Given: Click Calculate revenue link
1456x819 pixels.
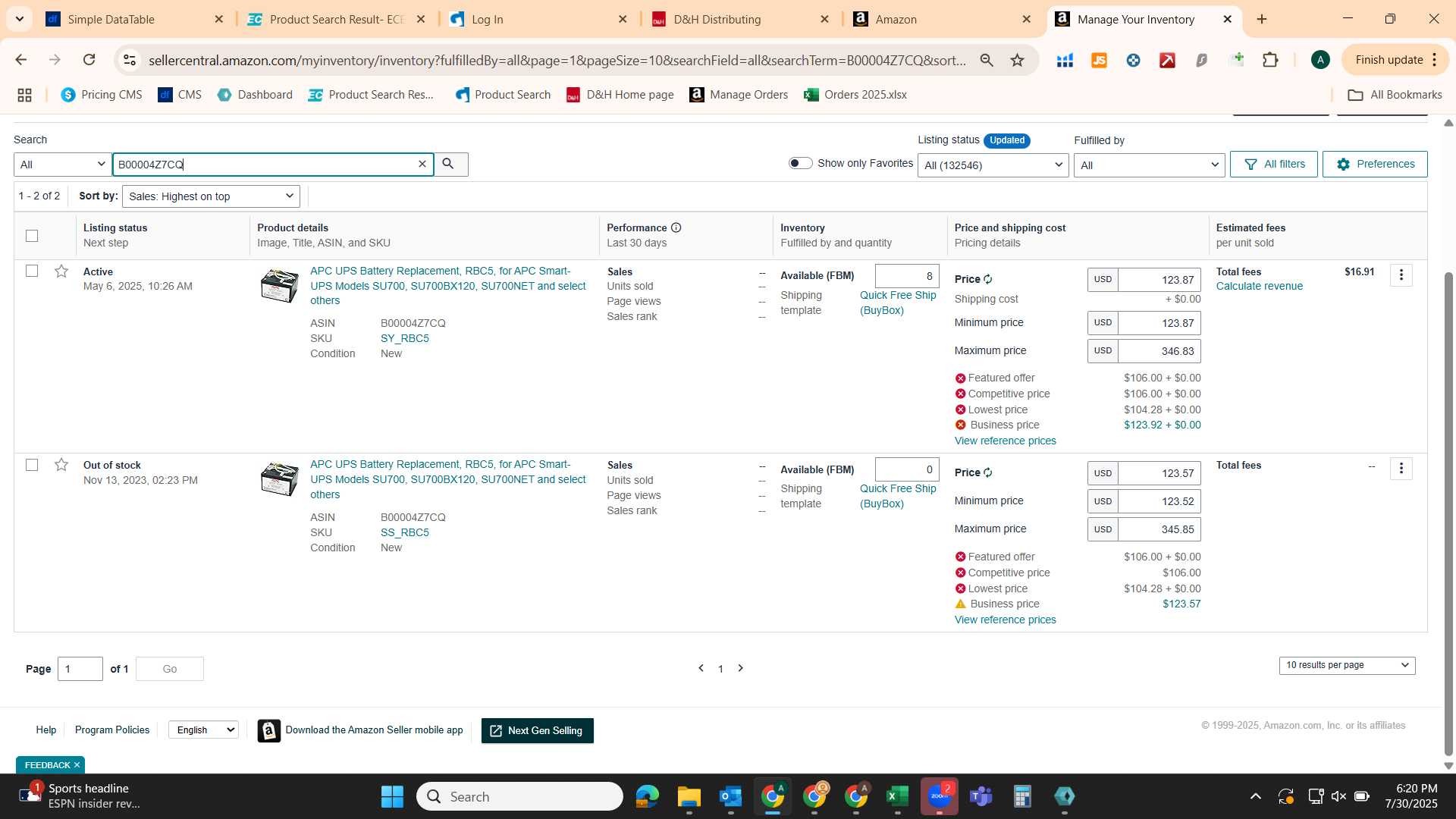Looking at the screenshot, I should [1260, 287].
